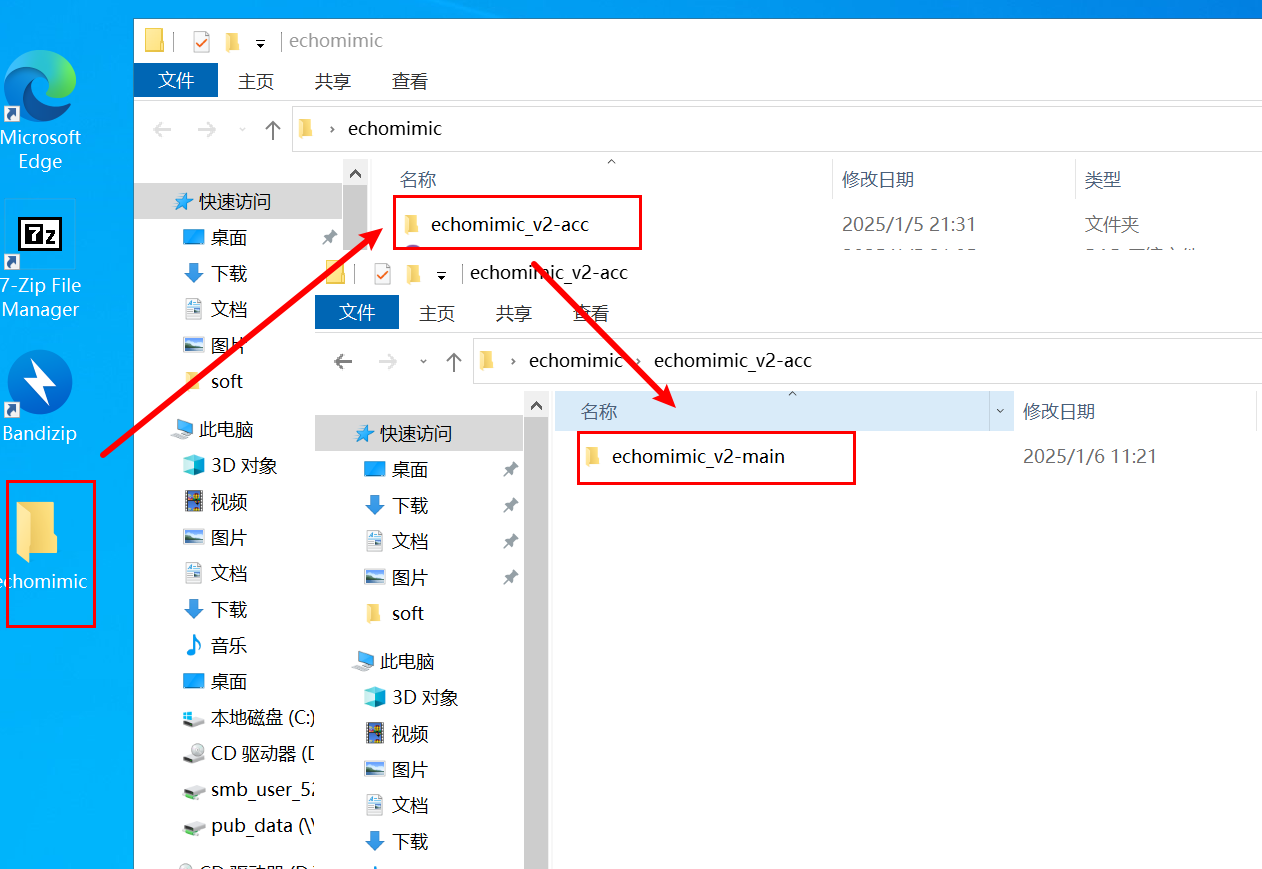Click echomimic_v2-acc breadcrumb in front window address bar
1262x869 pixels.
coord(732,360)
